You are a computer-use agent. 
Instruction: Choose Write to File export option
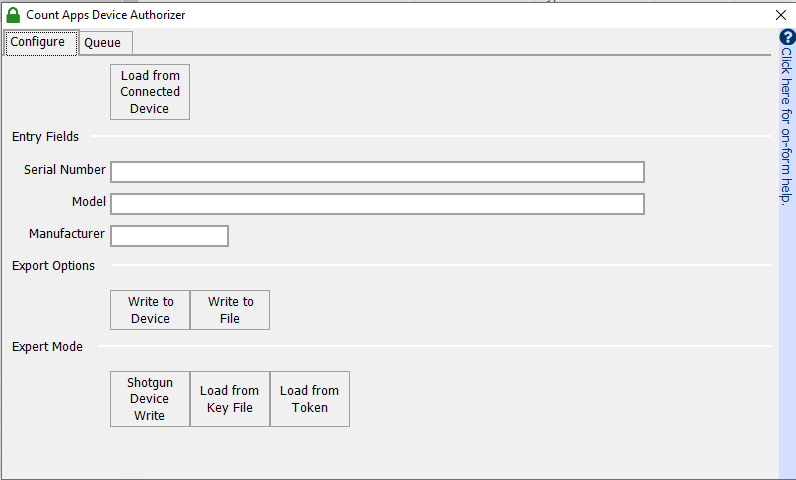tap(230, 310)
